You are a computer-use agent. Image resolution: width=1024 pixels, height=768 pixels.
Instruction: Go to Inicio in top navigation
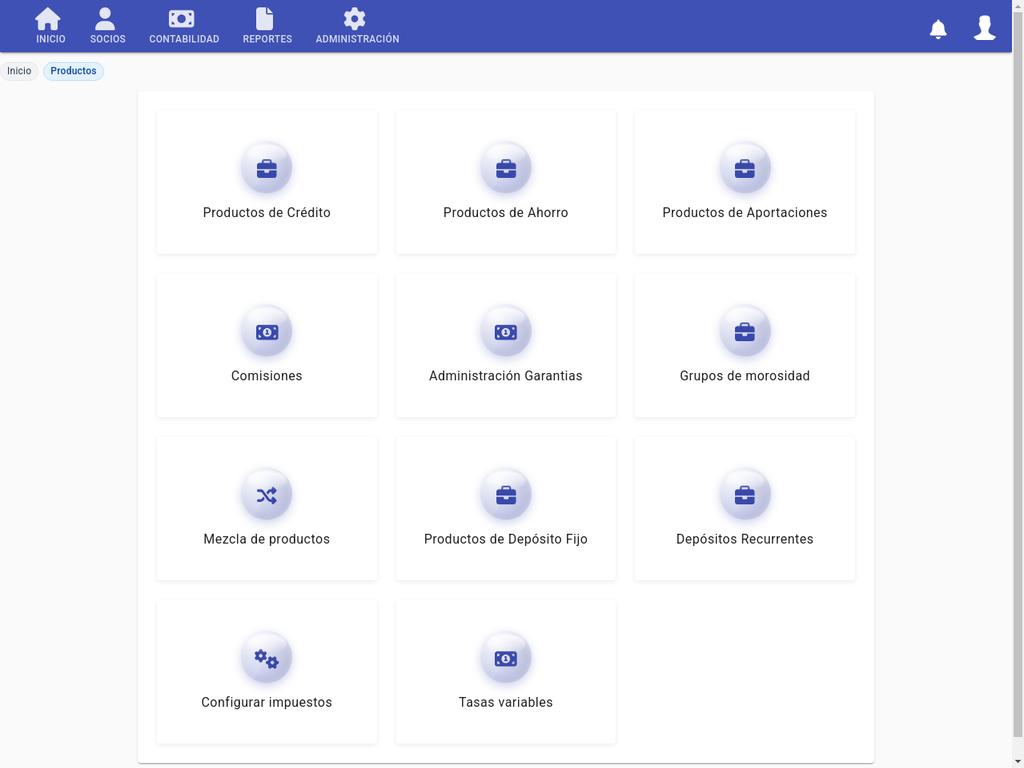tap(50, 26)
